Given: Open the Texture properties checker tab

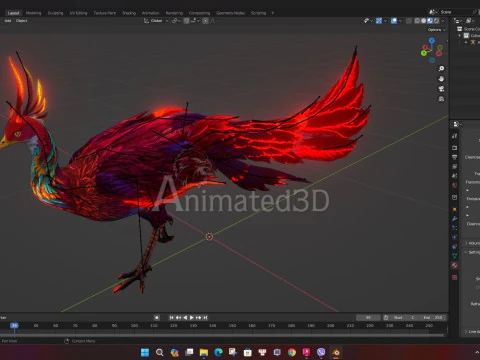Looking at the screenshot, I should click(455, 277).
